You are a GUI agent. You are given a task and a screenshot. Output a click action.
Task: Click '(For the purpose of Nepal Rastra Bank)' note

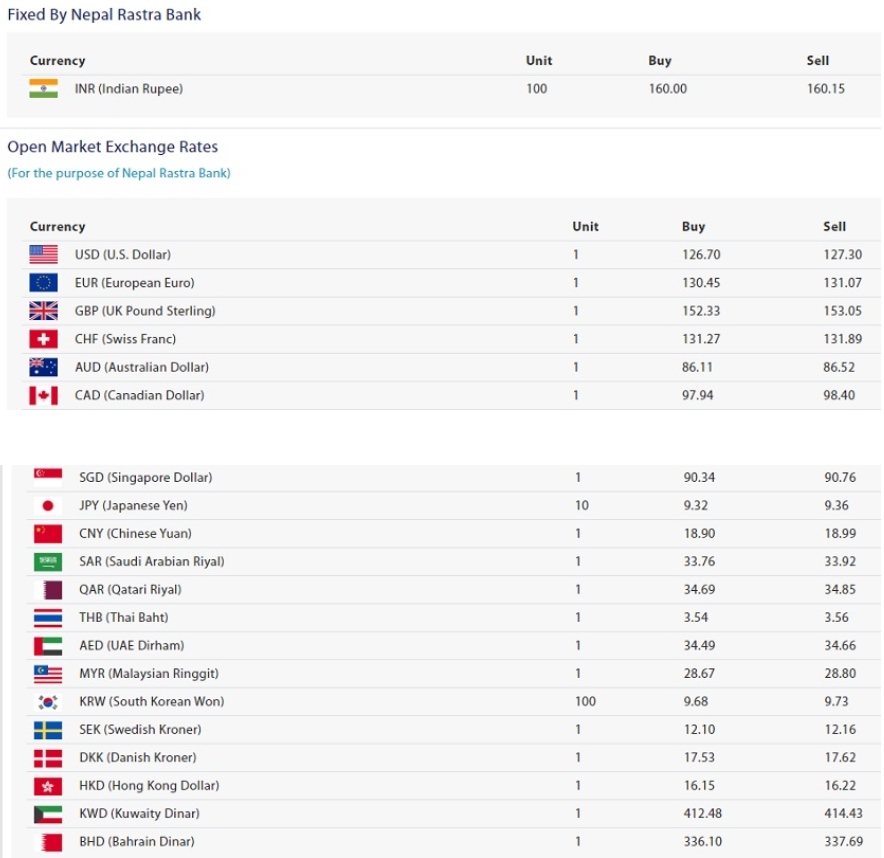point(119,173)
